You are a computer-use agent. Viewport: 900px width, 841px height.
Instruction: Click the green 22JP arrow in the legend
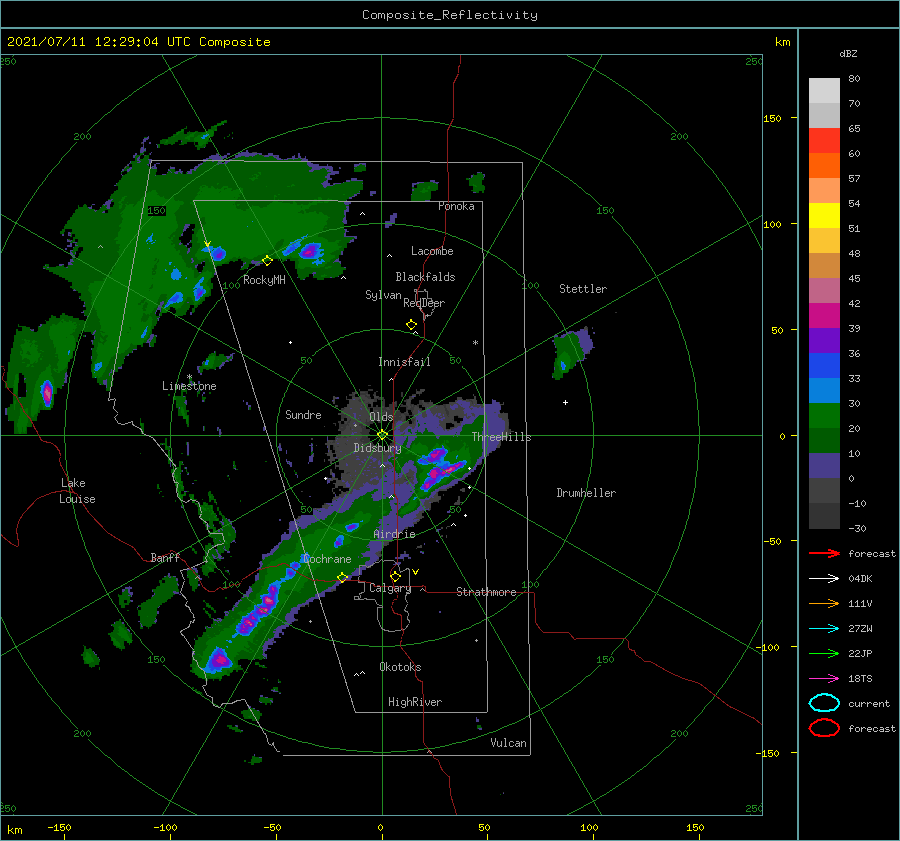click(x=824, y=653)
